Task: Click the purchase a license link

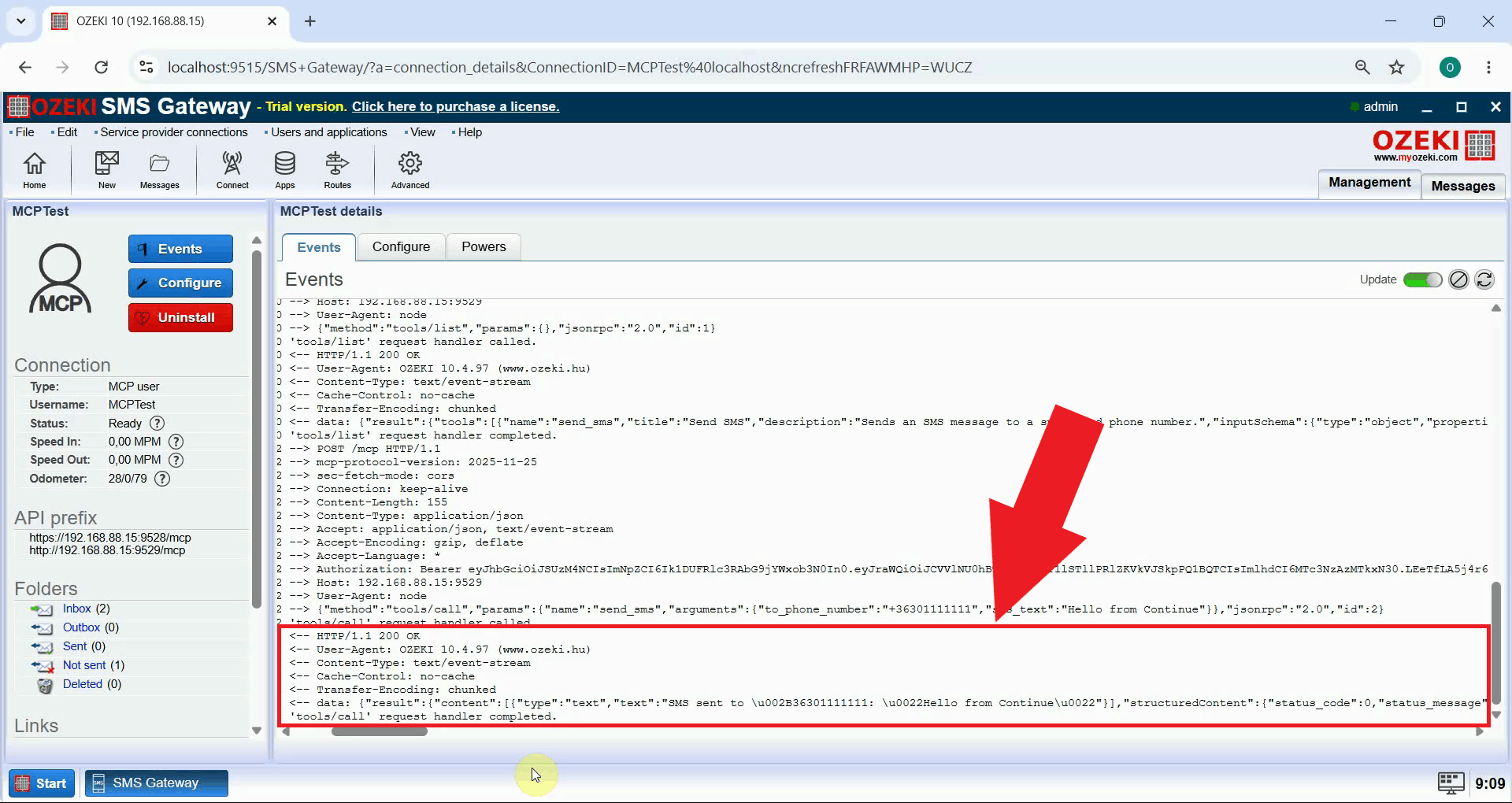Action: click(455, 106)
